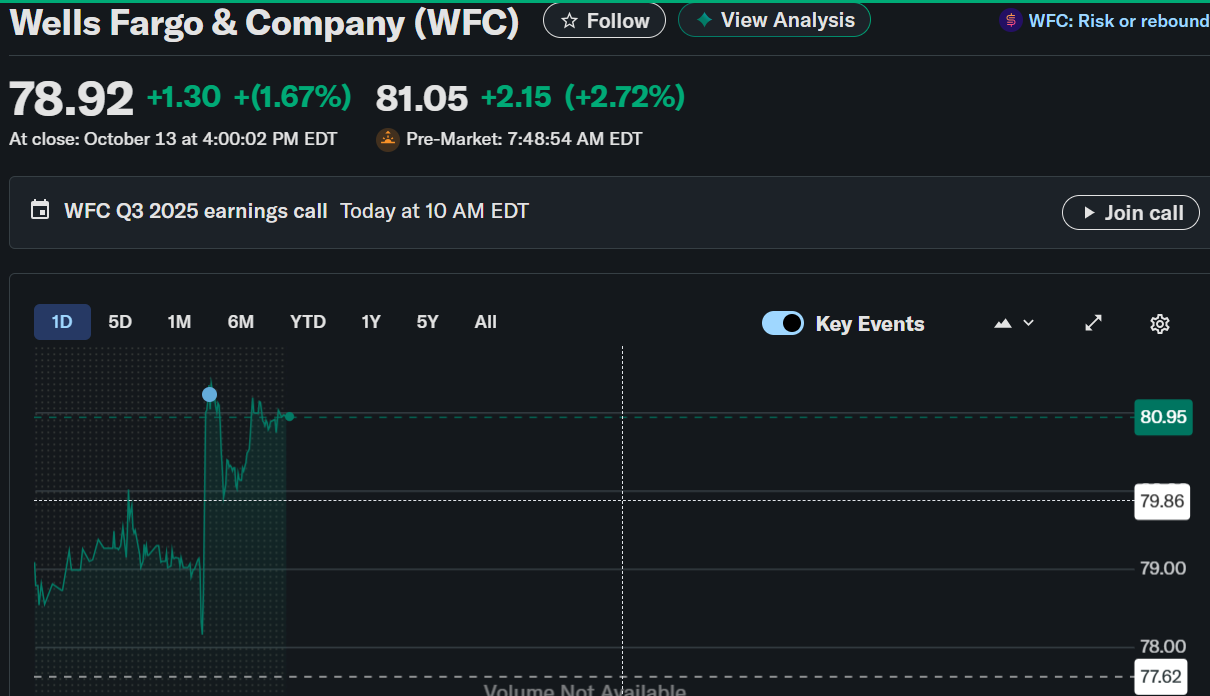Click the calendar icon beside earnings call
This screenshot has width=1210, height=696.
pyautogui.click(x=40, y=211)
